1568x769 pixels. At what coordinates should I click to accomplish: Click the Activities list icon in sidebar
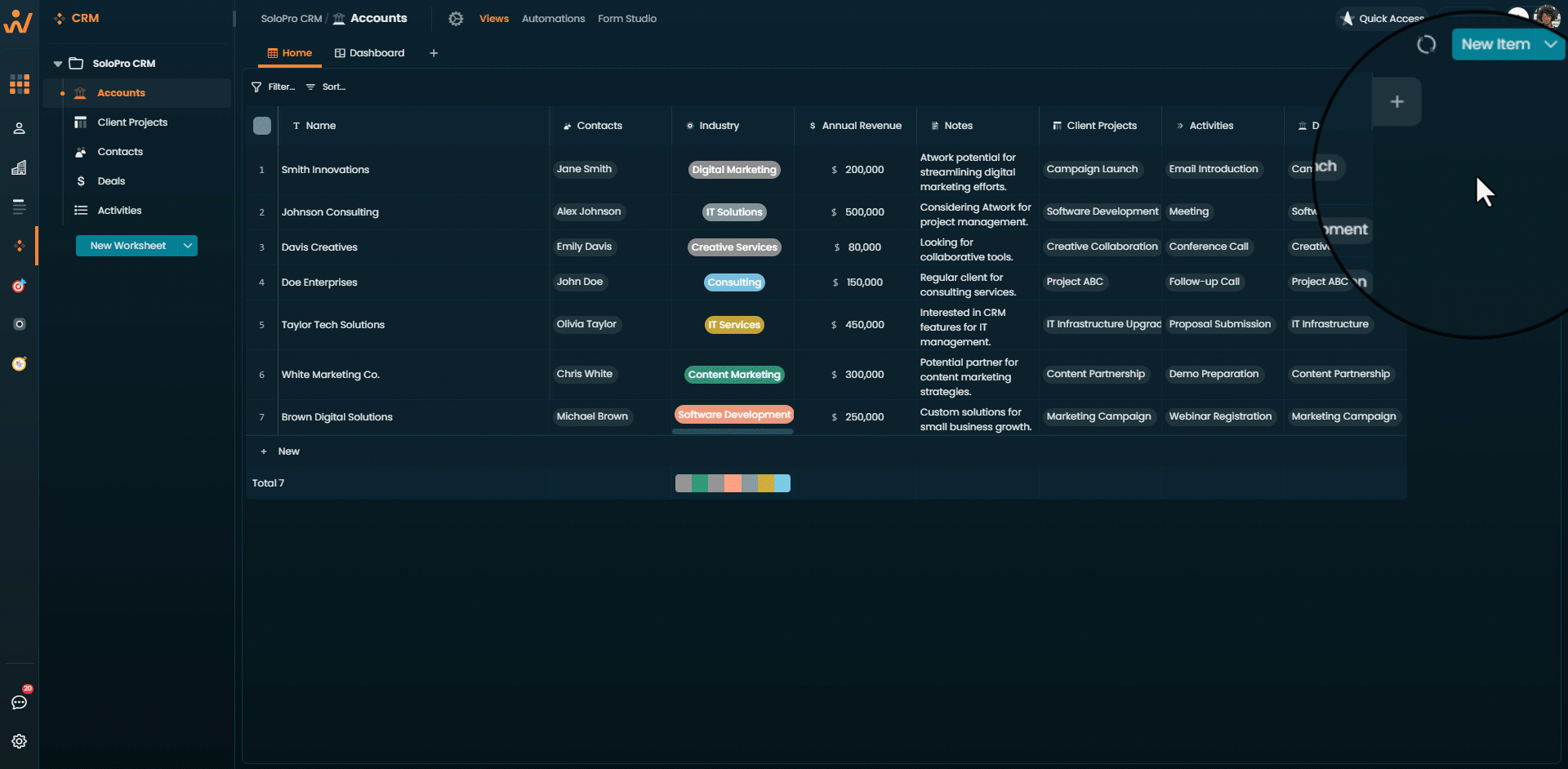[x=81, y=211]
